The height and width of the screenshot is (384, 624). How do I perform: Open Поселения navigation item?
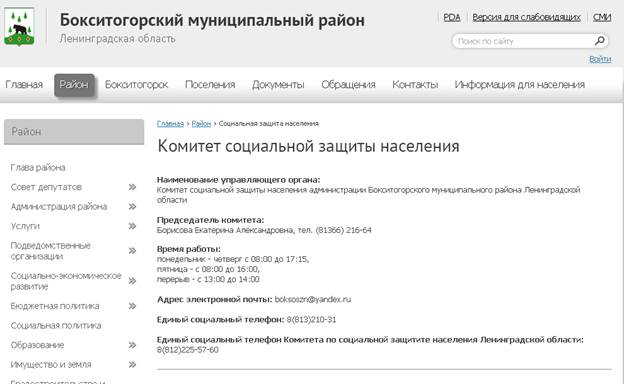(x=210, y=84)
